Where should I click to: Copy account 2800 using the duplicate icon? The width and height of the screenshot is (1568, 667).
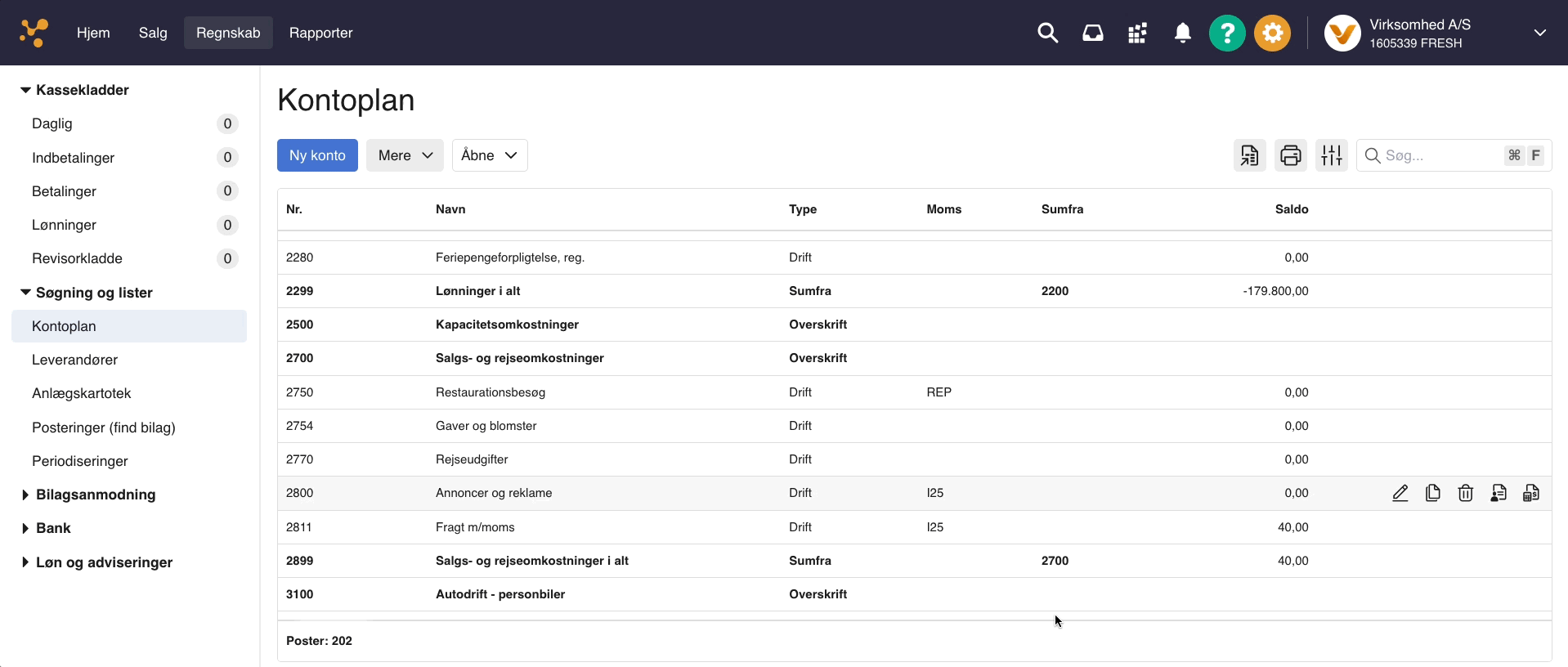(x=1432, y=493)
